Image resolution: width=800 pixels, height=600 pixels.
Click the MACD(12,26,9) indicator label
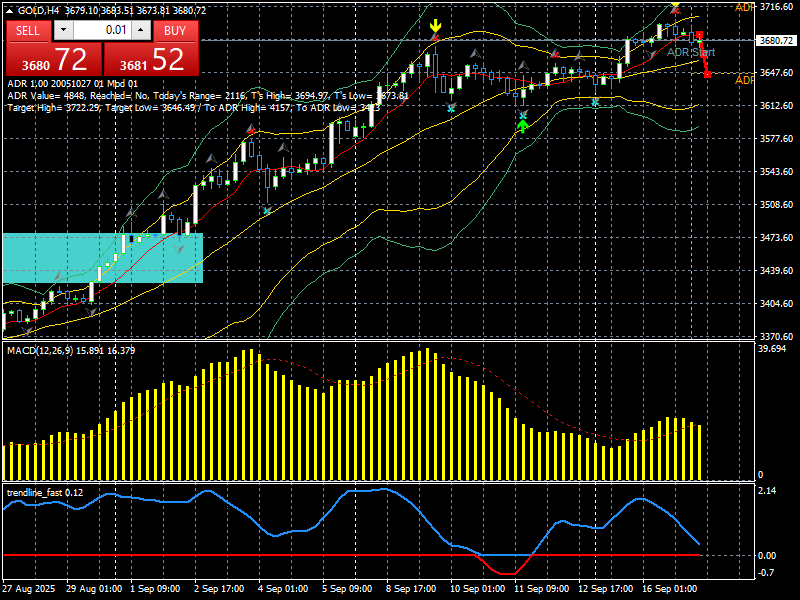click(x=71, y=351)
